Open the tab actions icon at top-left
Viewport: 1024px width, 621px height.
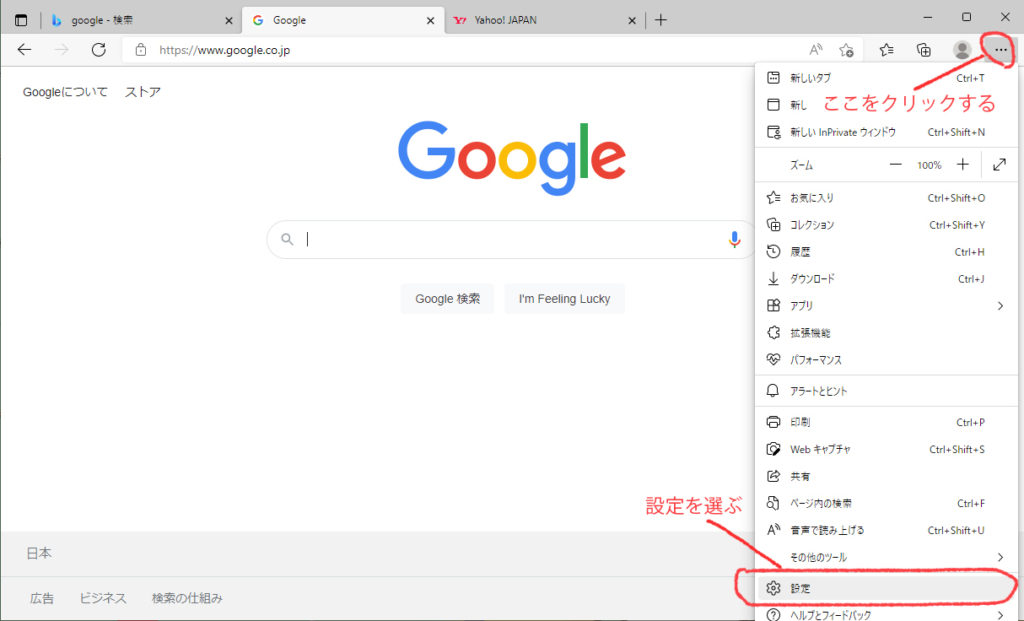point(21,20)
